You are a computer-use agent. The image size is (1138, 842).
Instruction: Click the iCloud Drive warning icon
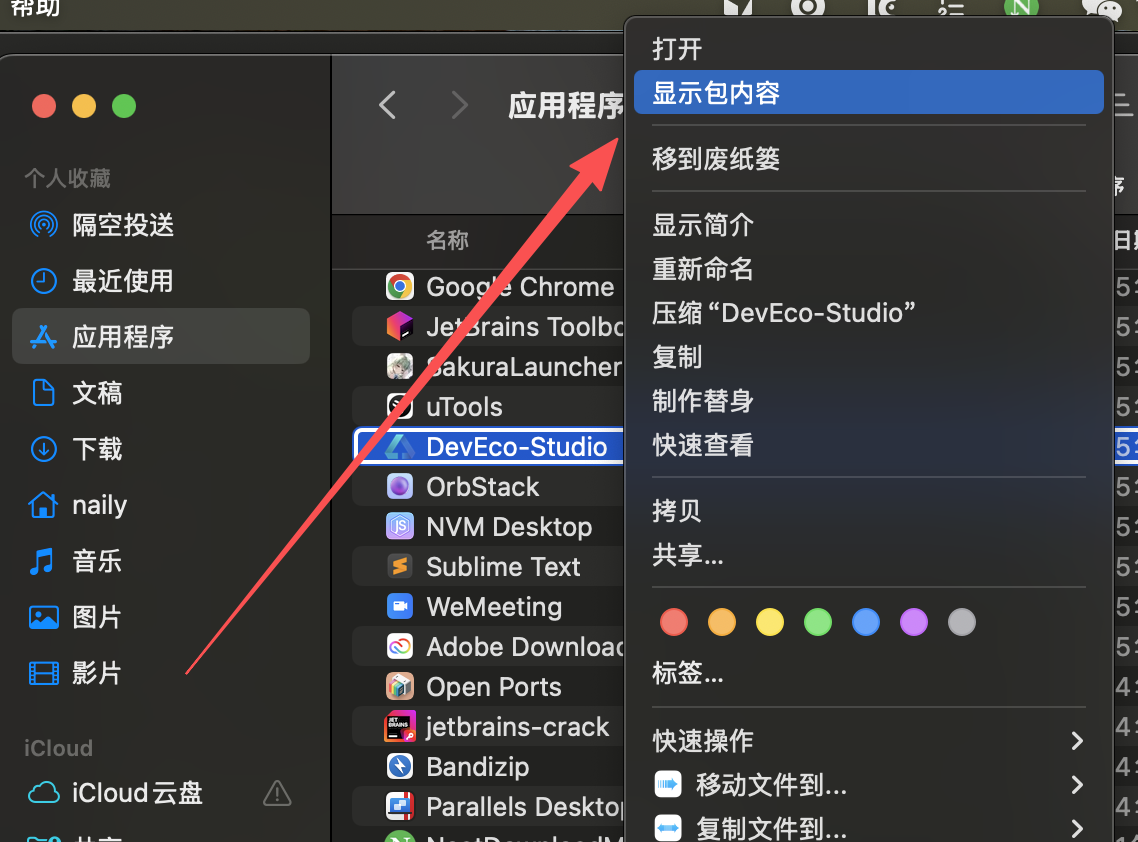pos(277,794)
